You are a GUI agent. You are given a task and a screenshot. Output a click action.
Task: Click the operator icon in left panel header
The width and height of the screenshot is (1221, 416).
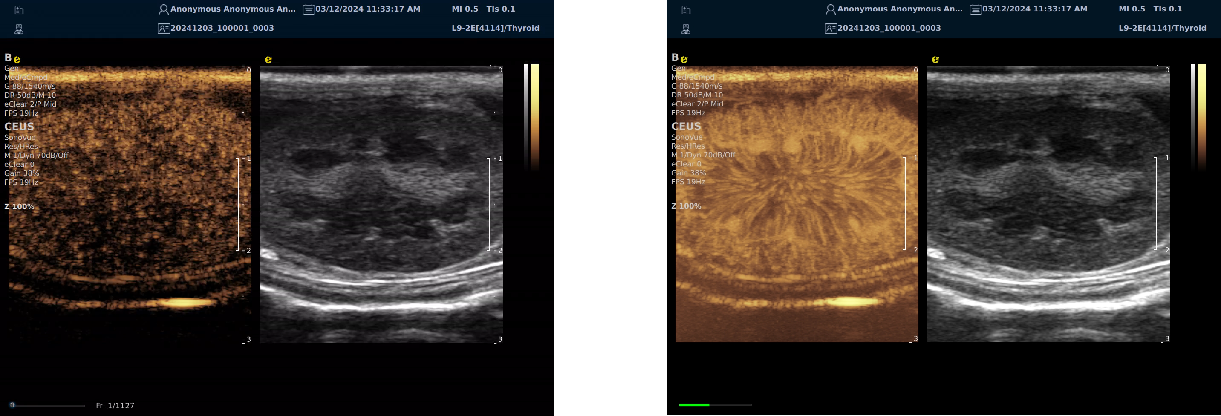[x=19, y=28]
